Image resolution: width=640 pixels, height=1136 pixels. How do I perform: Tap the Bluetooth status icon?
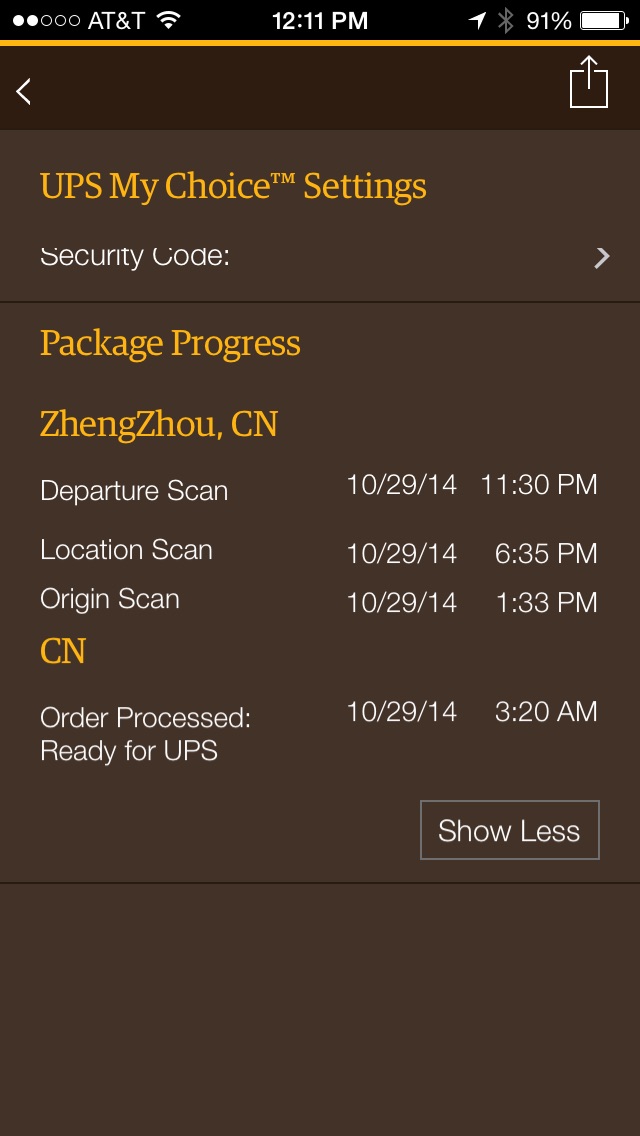pos(505,20)
